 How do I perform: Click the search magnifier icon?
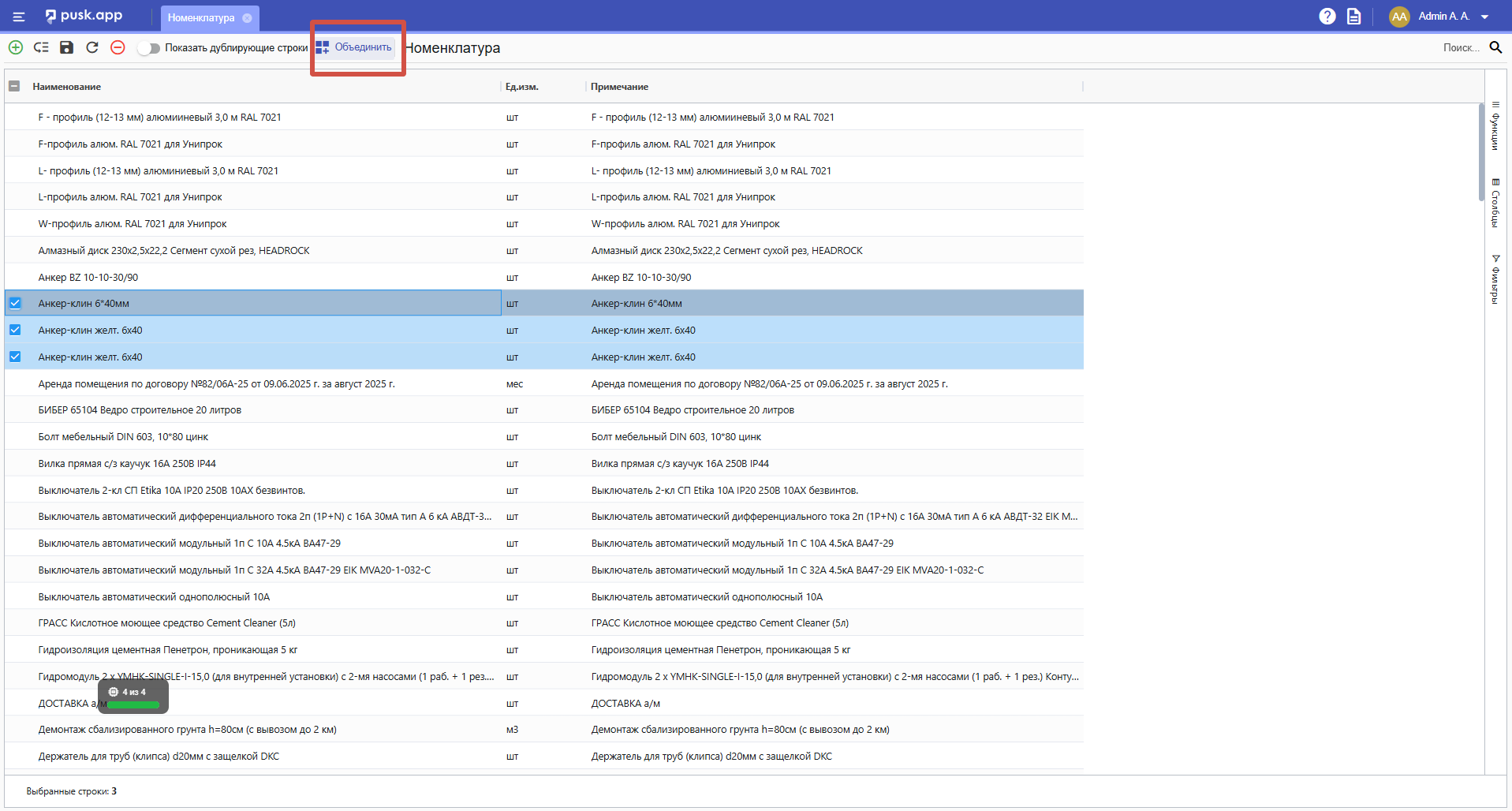click(1495, 47)
